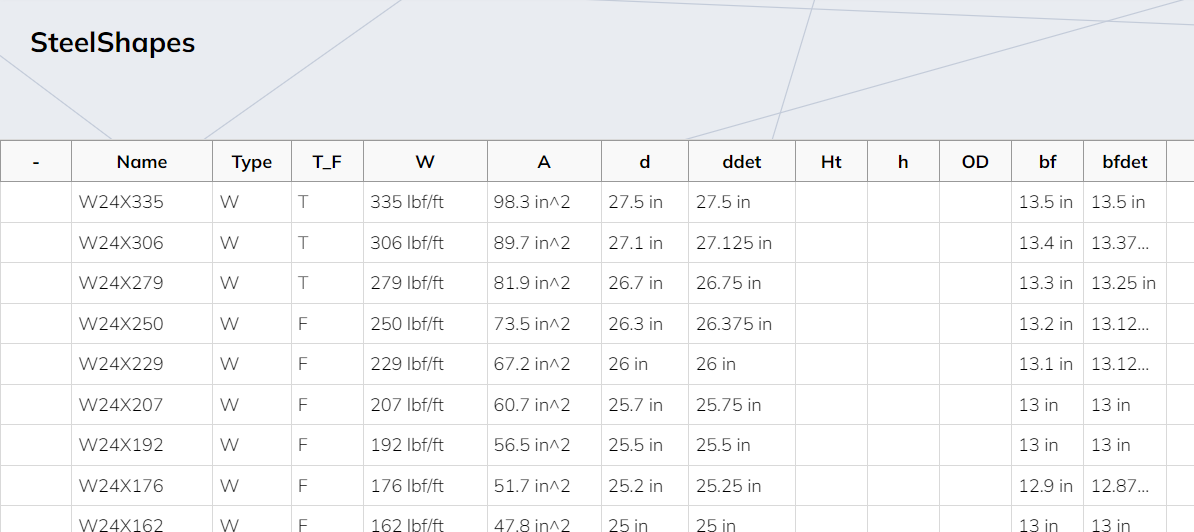
Task: Click the 26.375 in ddet cell
Action: pos(742,323)
